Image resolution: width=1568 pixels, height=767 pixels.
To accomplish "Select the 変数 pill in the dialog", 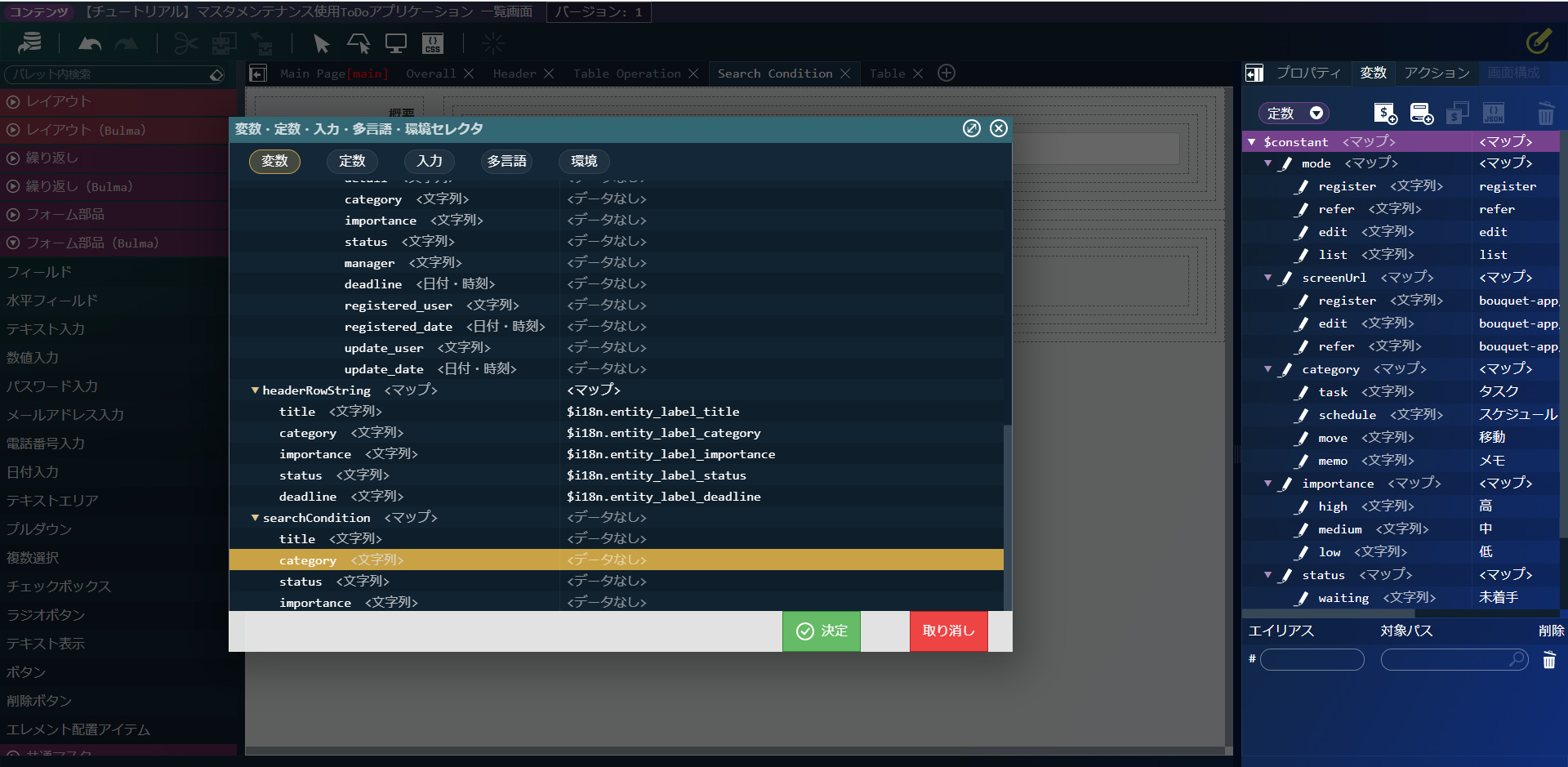I will (x=274, y=161).
